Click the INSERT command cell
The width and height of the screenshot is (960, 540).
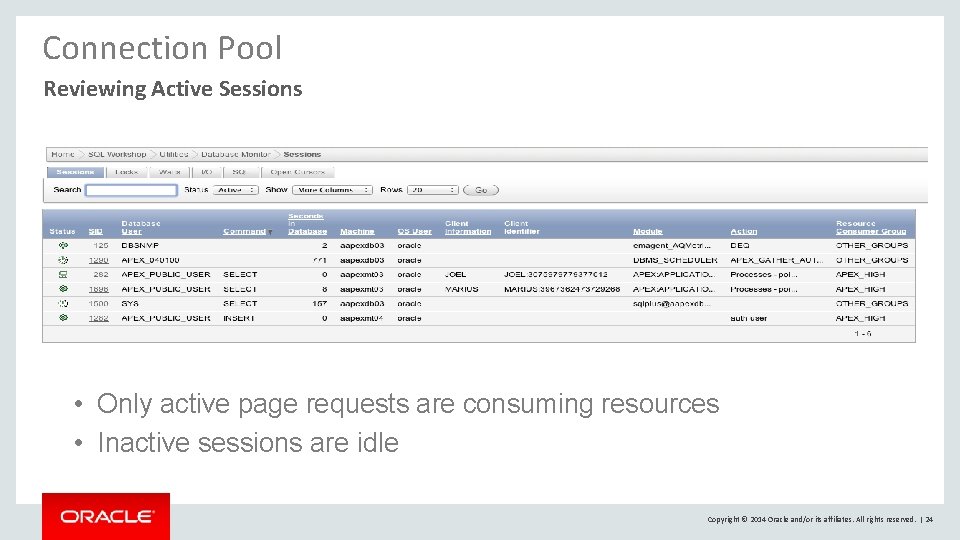coord(239,318)
